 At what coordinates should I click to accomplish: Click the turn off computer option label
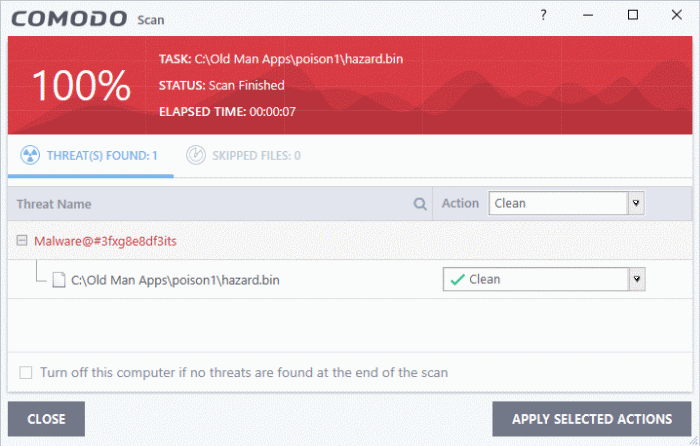[x=244, y=372]
